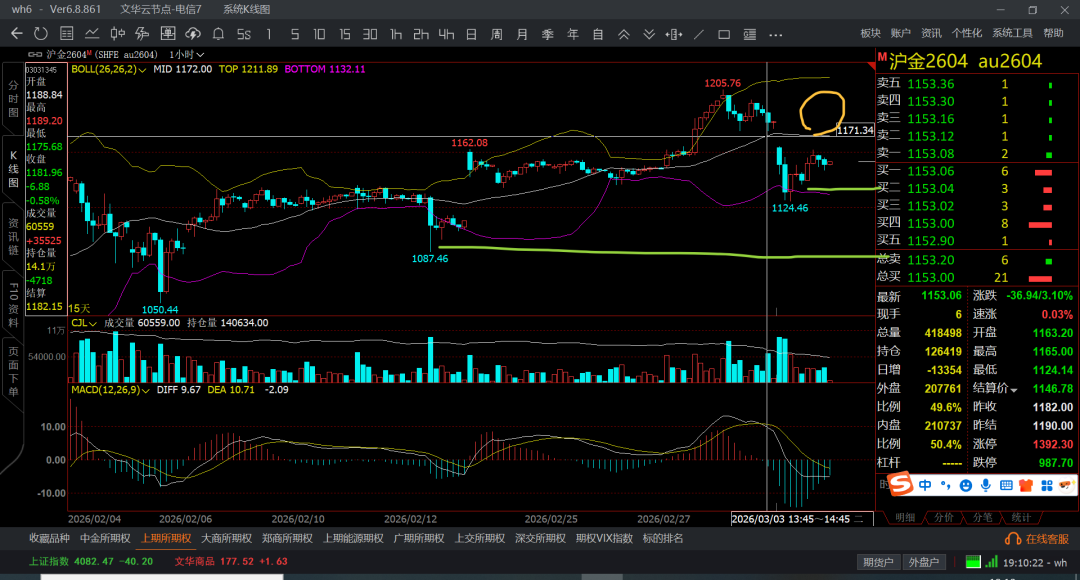Switch chart to 4h period

tap(446, 34)
